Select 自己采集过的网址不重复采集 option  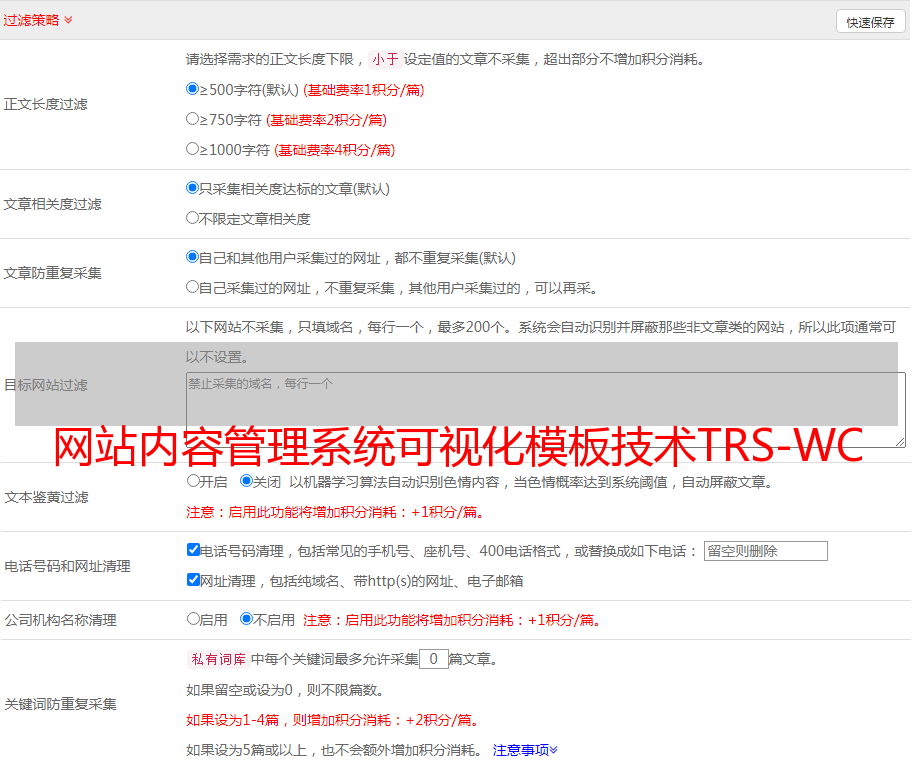coord(192,287)
